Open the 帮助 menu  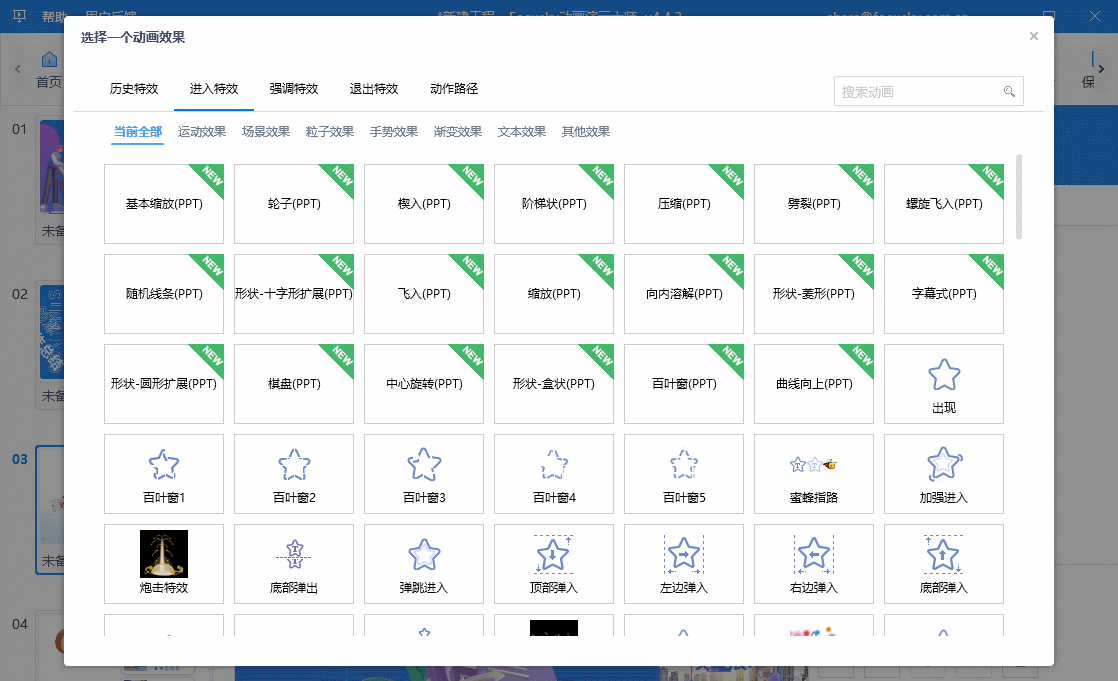tap(55, 16)
